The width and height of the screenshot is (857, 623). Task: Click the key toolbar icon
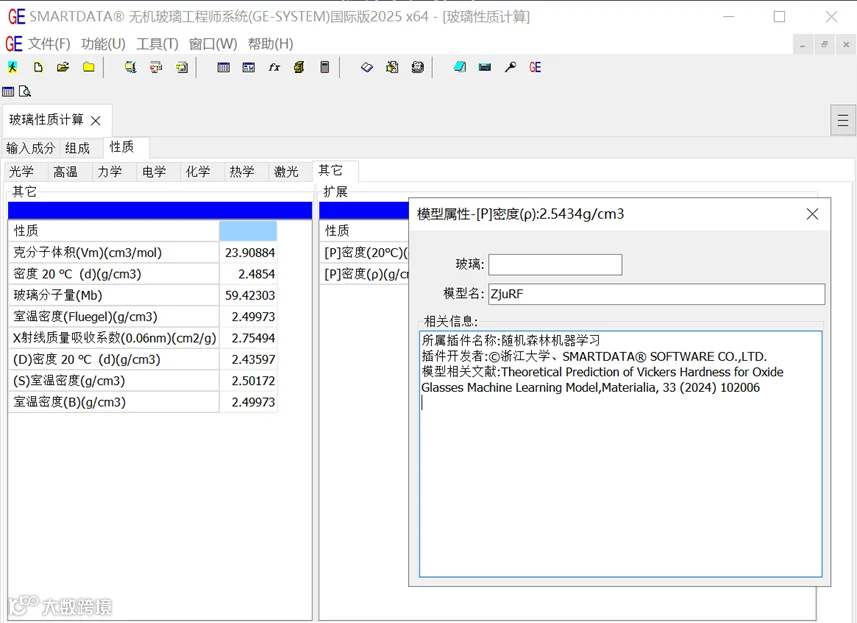coord(510,67)
